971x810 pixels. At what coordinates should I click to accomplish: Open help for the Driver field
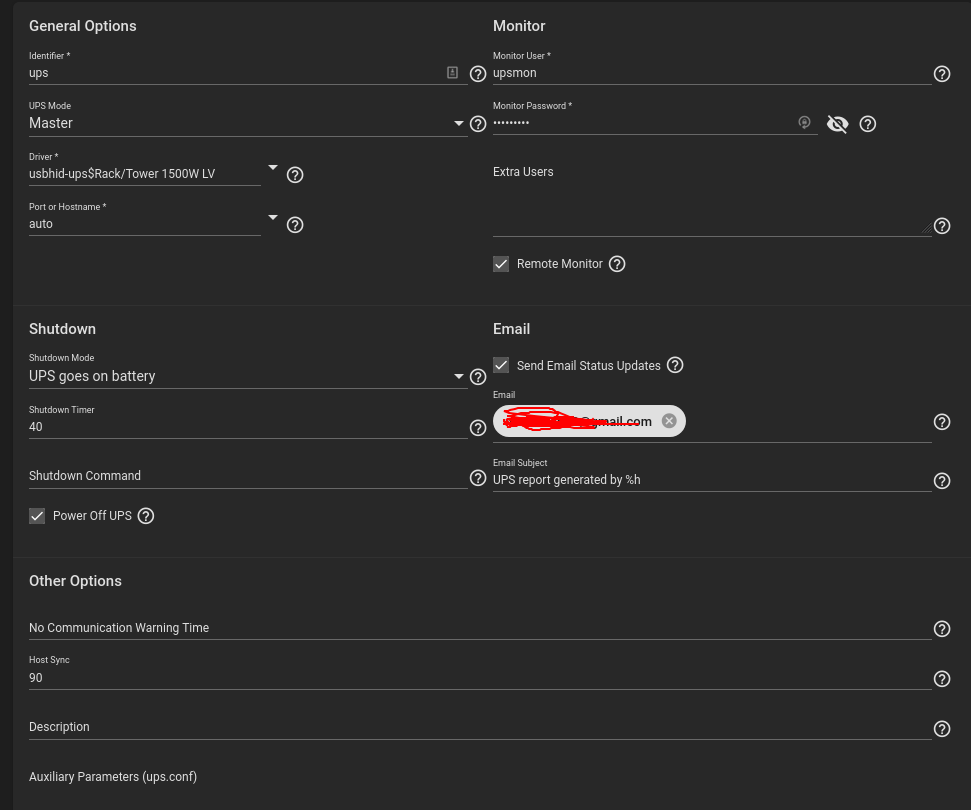295,175
